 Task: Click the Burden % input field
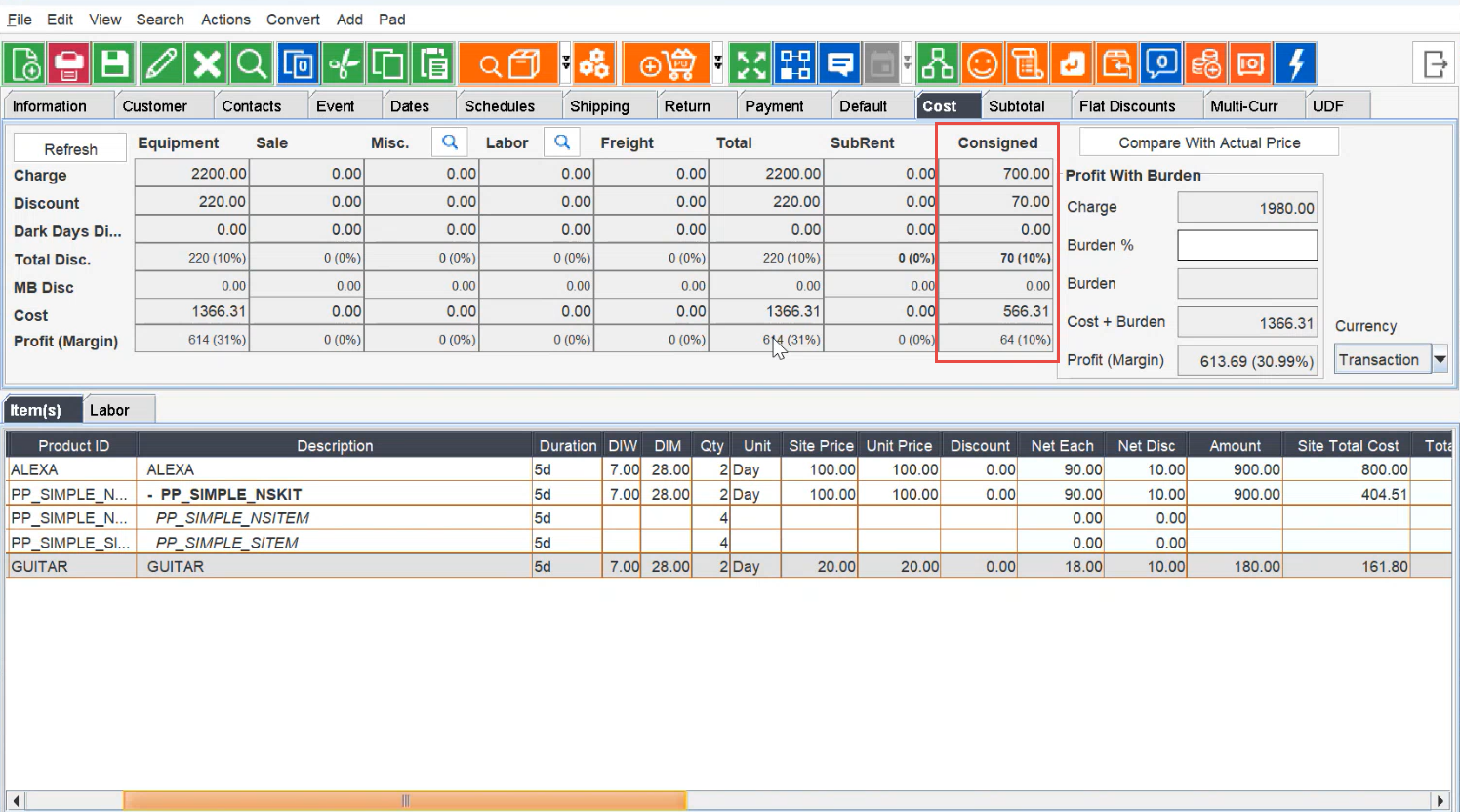click(x=1246, y=245)
